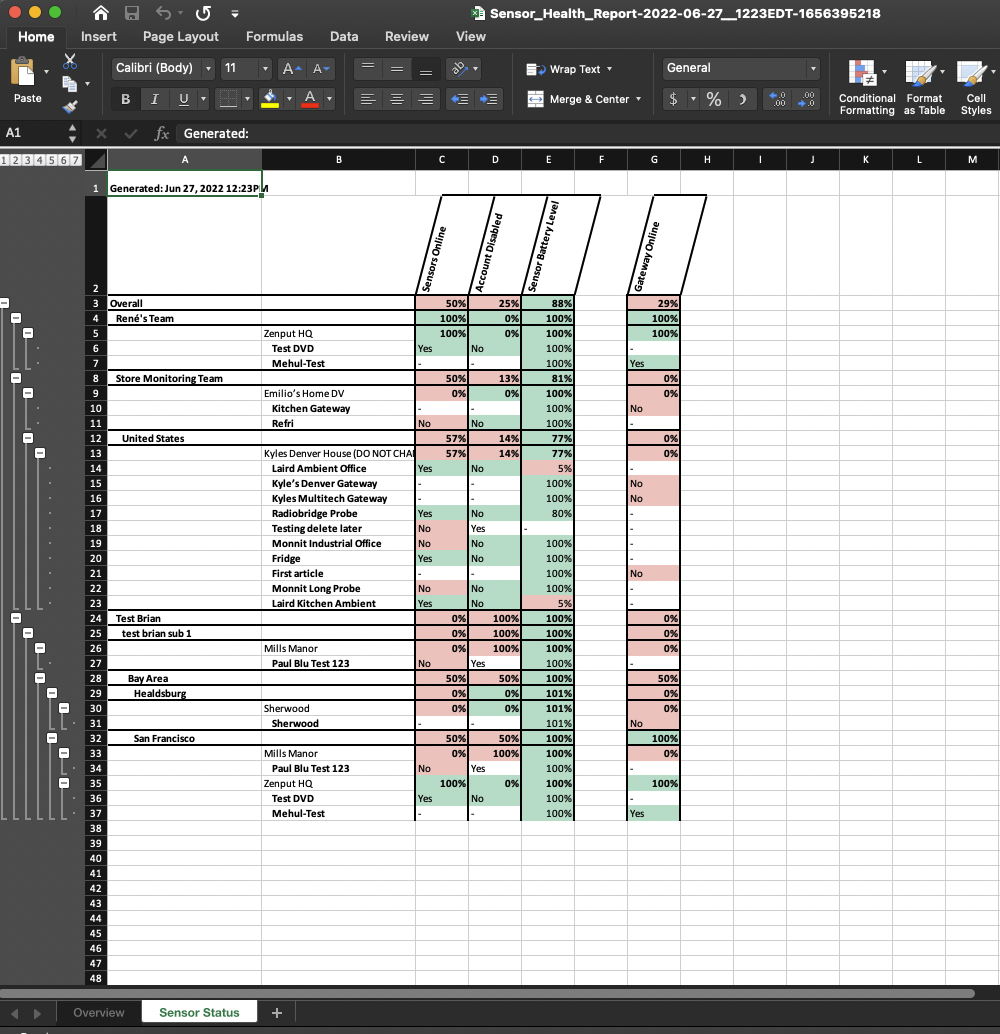Apply percent style to the selection

coord(714,99)
